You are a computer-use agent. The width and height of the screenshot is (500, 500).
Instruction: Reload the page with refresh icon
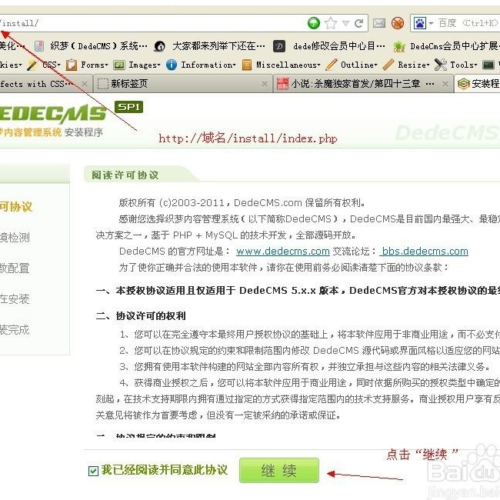click(x=359, y=23)
